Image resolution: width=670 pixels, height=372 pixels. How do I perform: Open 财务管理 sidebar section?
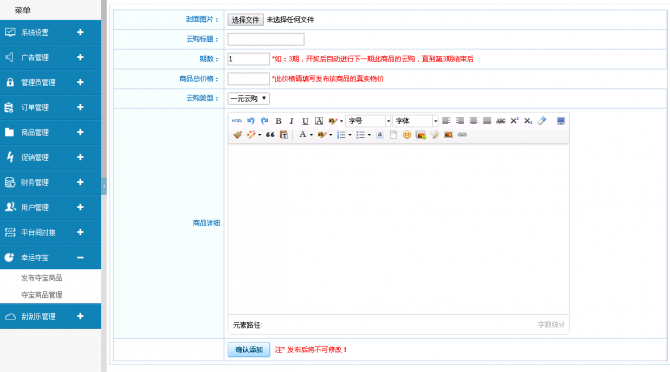point(50,182)
